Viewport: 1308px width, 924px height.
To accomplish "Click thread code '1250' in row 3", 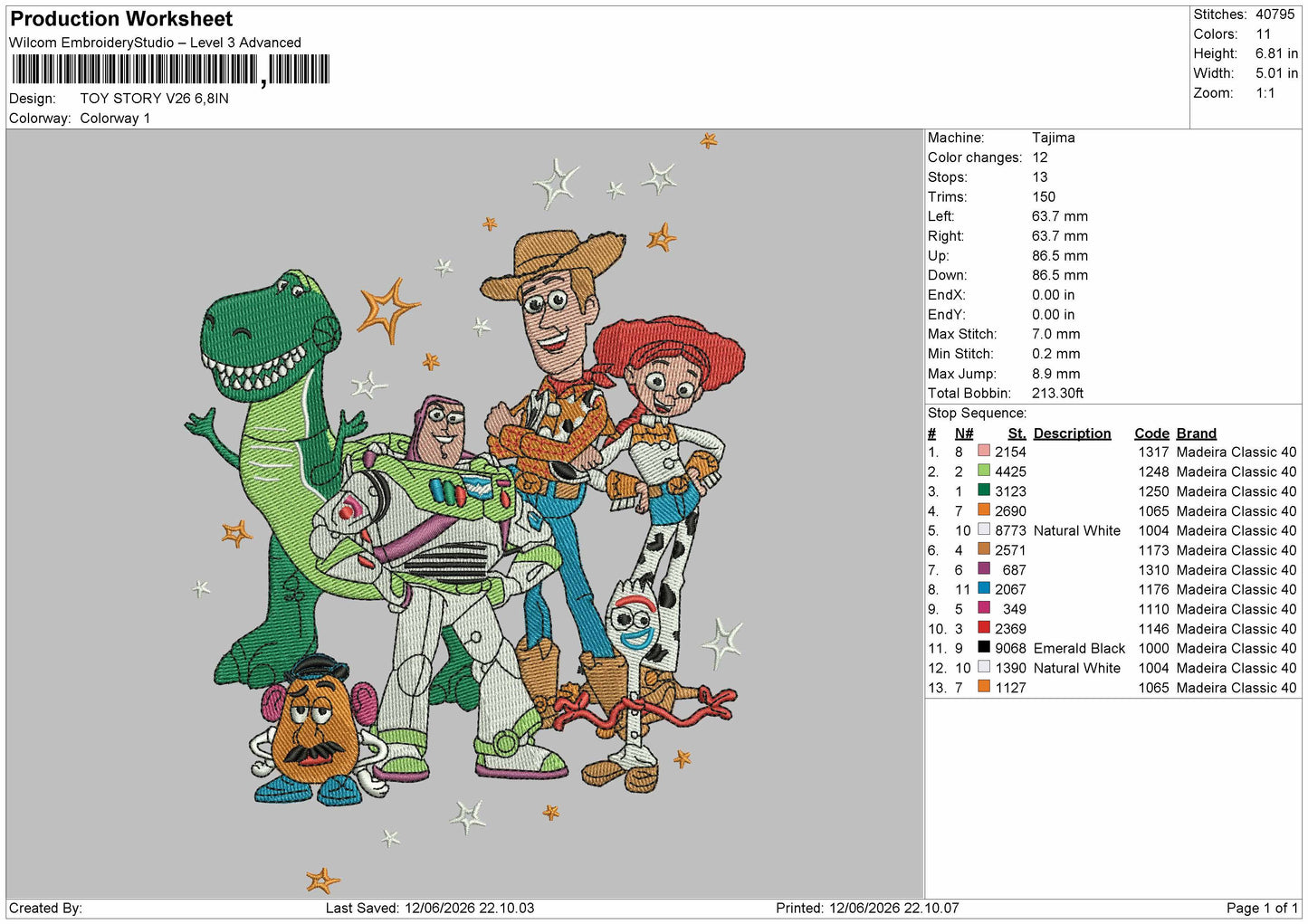I will point(1154,491).
